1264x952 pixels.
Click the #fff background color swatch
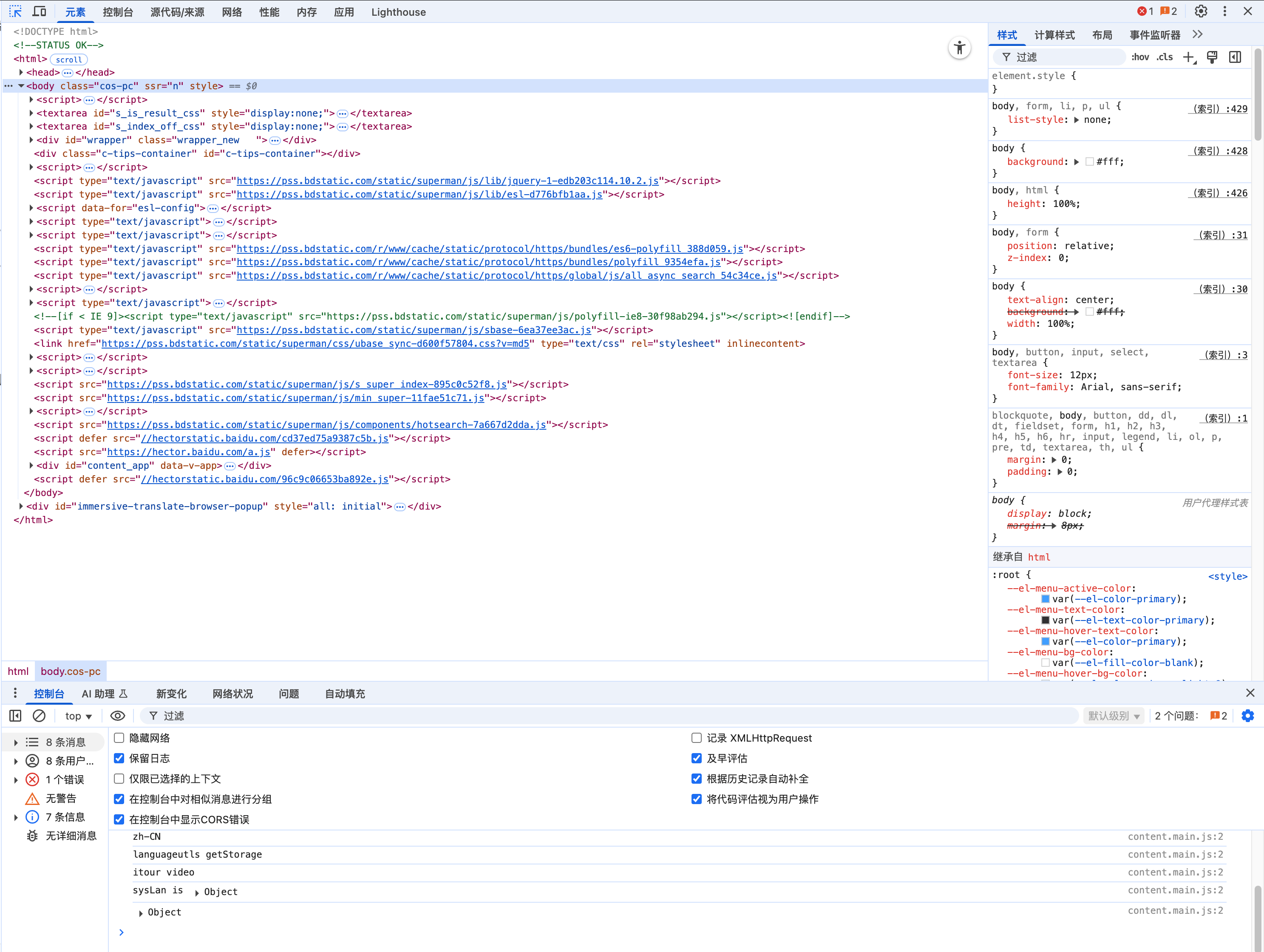(x=1090, y=162)
